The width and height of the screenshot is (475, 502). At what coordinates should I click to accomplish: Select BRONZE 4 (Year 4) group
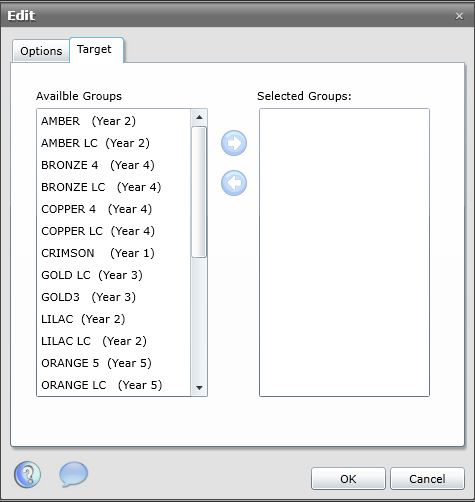(114, 165)
